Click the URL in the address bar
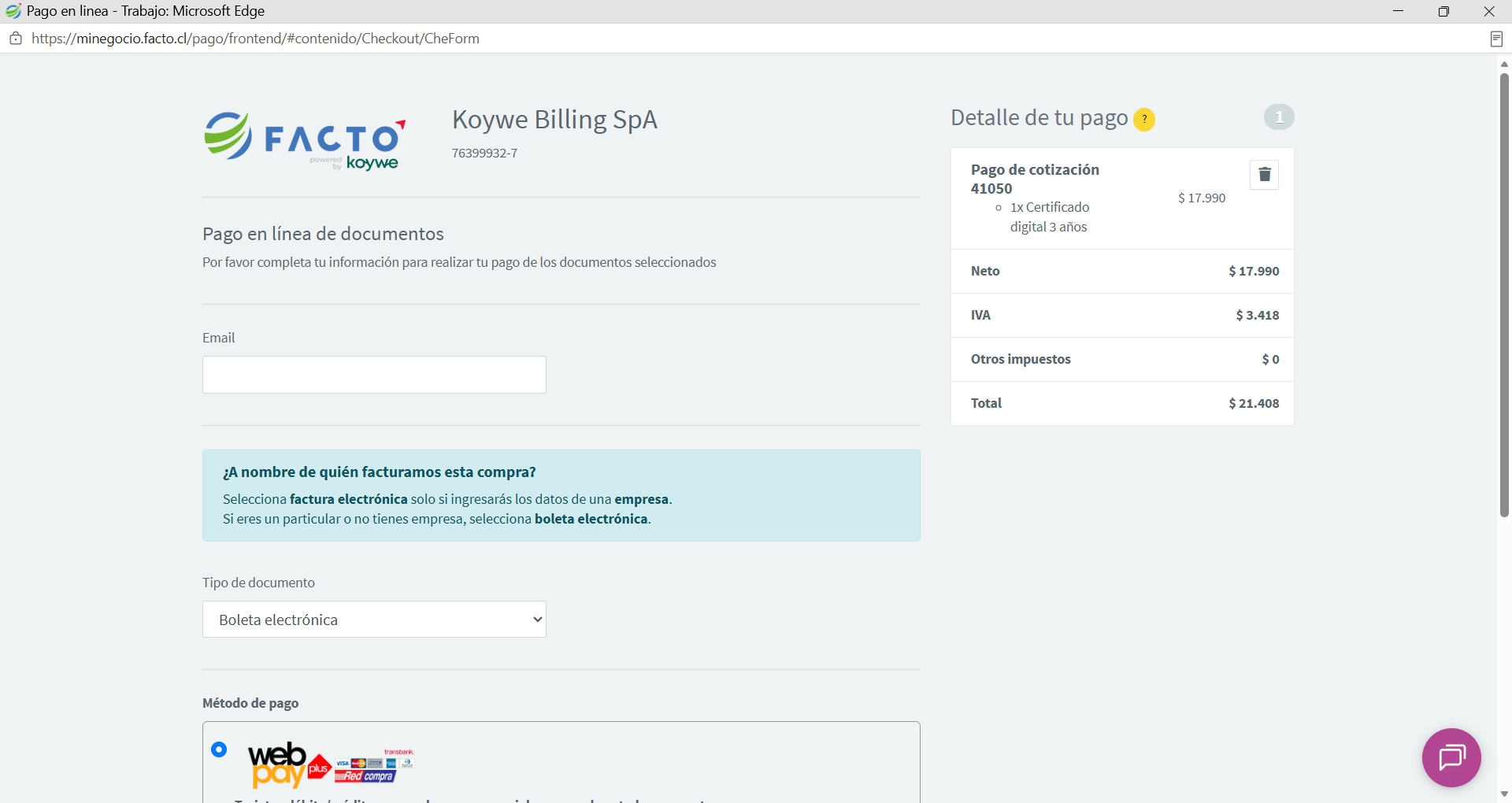Viewport: 1512px width, 803px height. pyautogui.click(x=255, y=39)
